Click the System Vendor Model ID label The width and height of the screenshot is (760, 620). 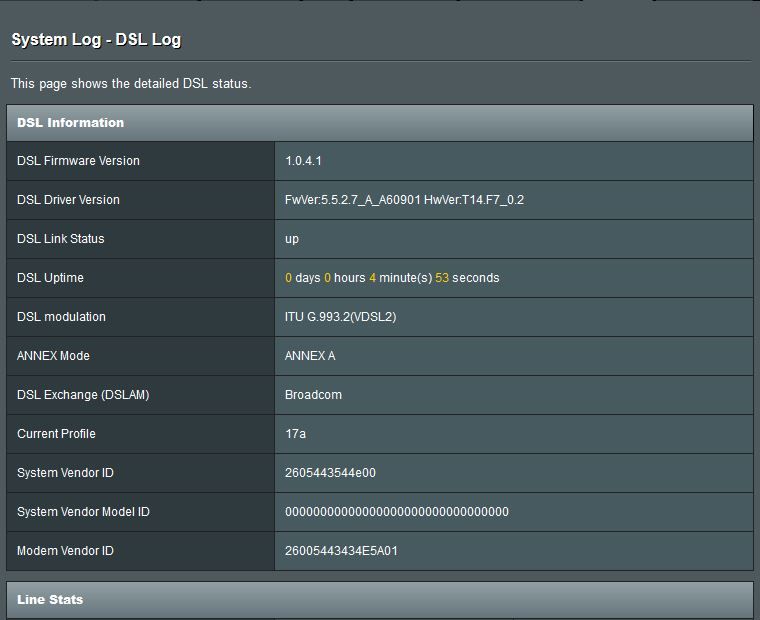pyautogui.click(x=83, y=512)
